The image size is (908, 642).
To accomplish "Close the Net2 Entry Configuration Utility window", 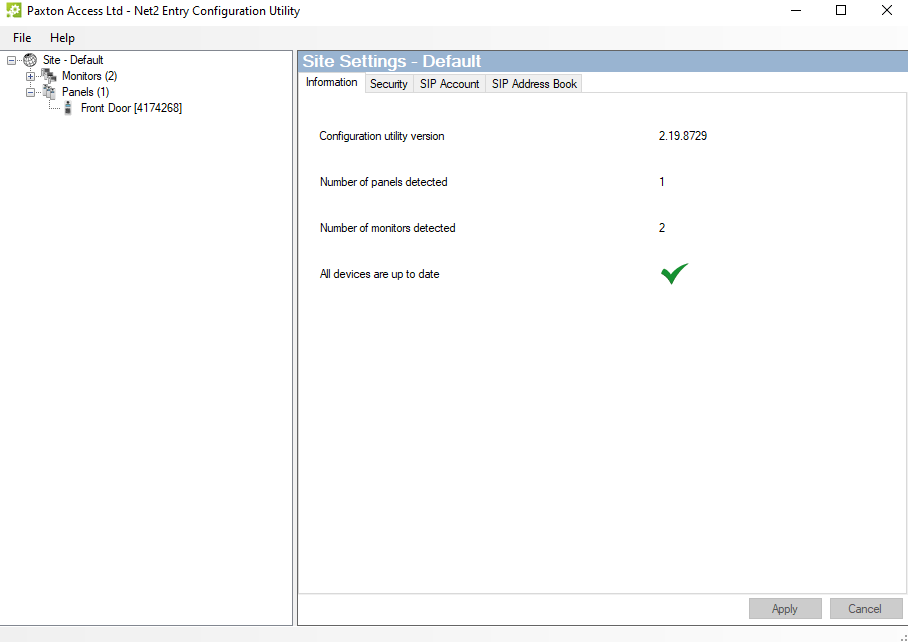I will click(x=887, y=10).
